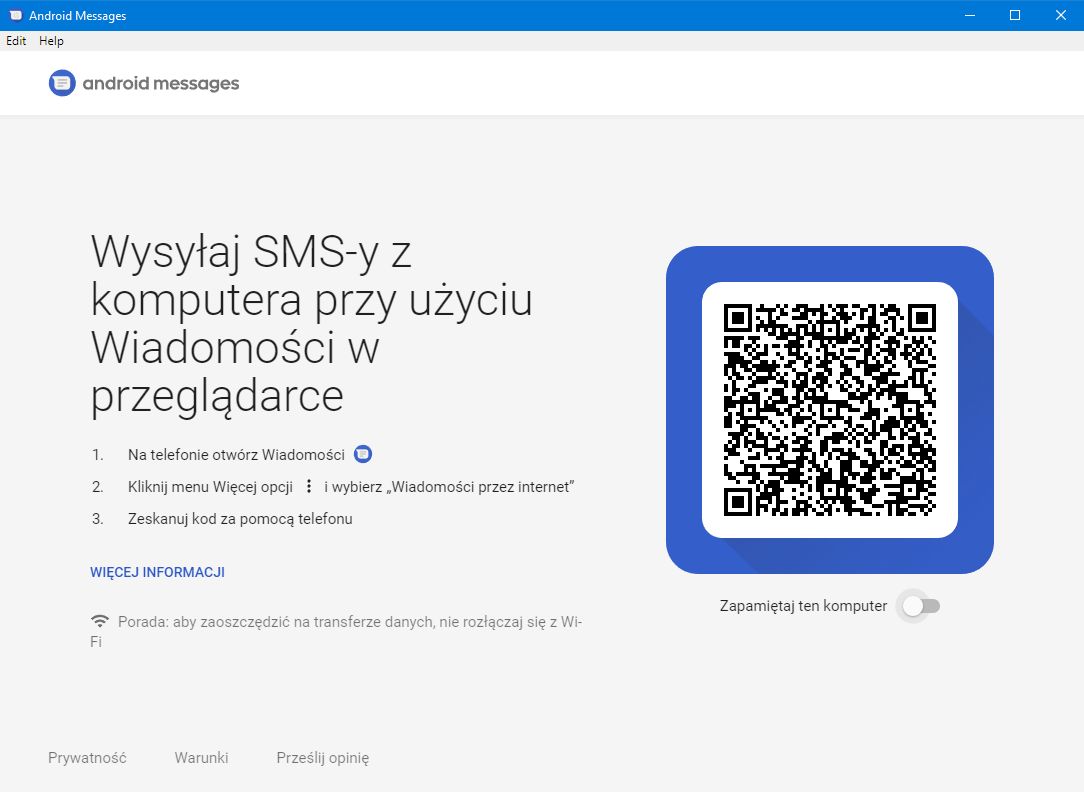Open the Prywatność footer link
The width and height of the screenshot is (1084, 792).
(87, 757)
